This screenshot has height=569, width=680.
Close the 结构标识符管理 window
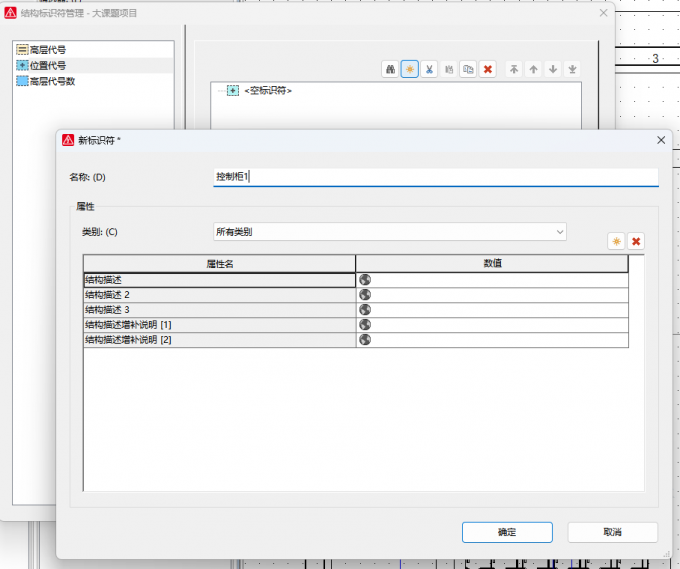[603, 13]
